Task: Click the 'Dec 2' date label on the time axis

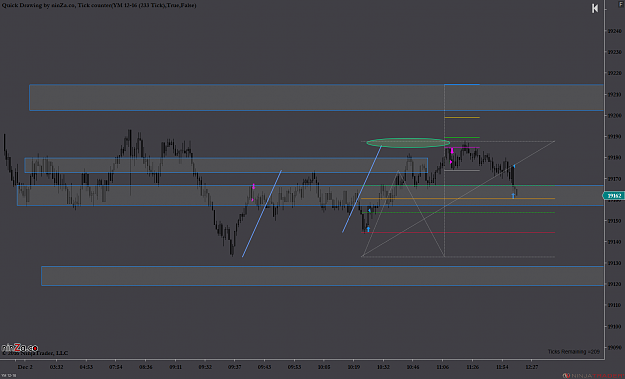Action: pos(25,367)
